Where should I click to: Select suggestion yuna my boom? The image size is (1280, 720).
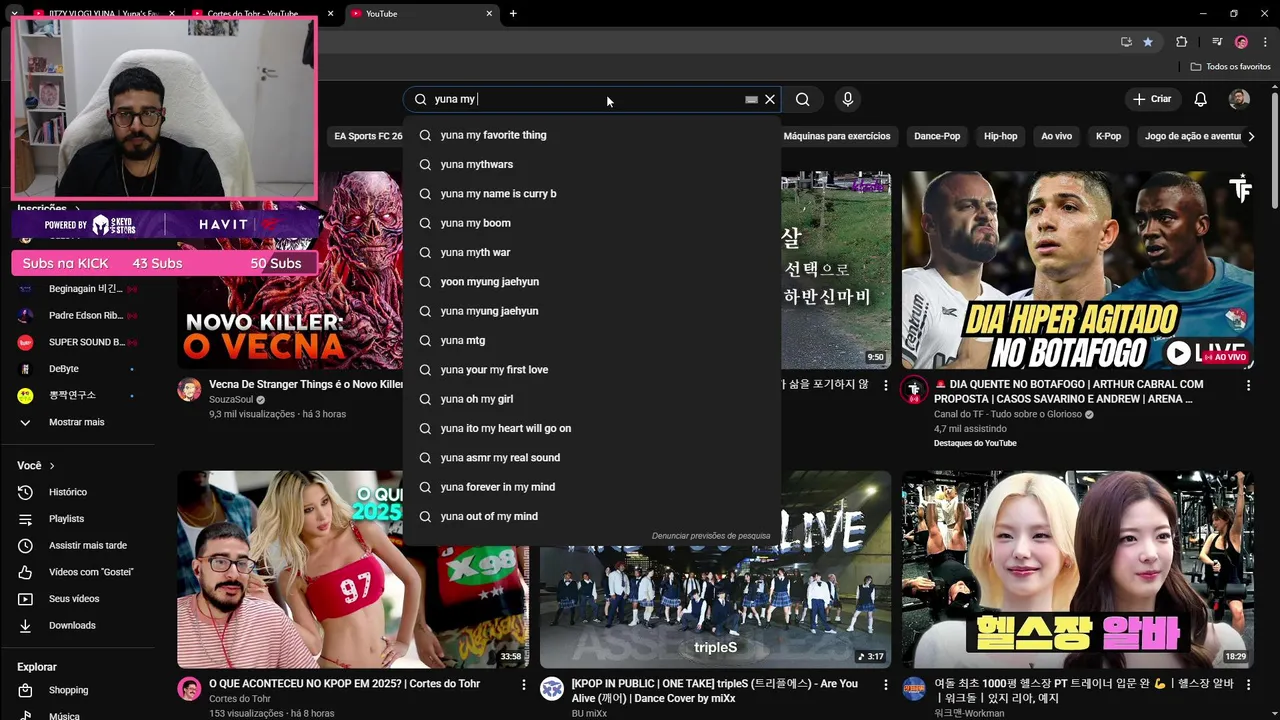click(x=592, y=223)
